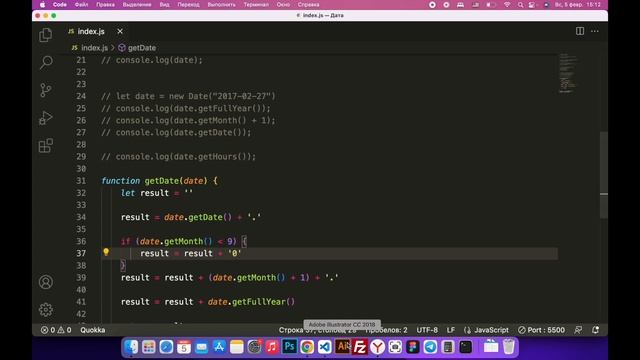Viewport: 640px width, 360px height.
Task: Expand getDate symbol in the breadcrumb
Action: 142,48
